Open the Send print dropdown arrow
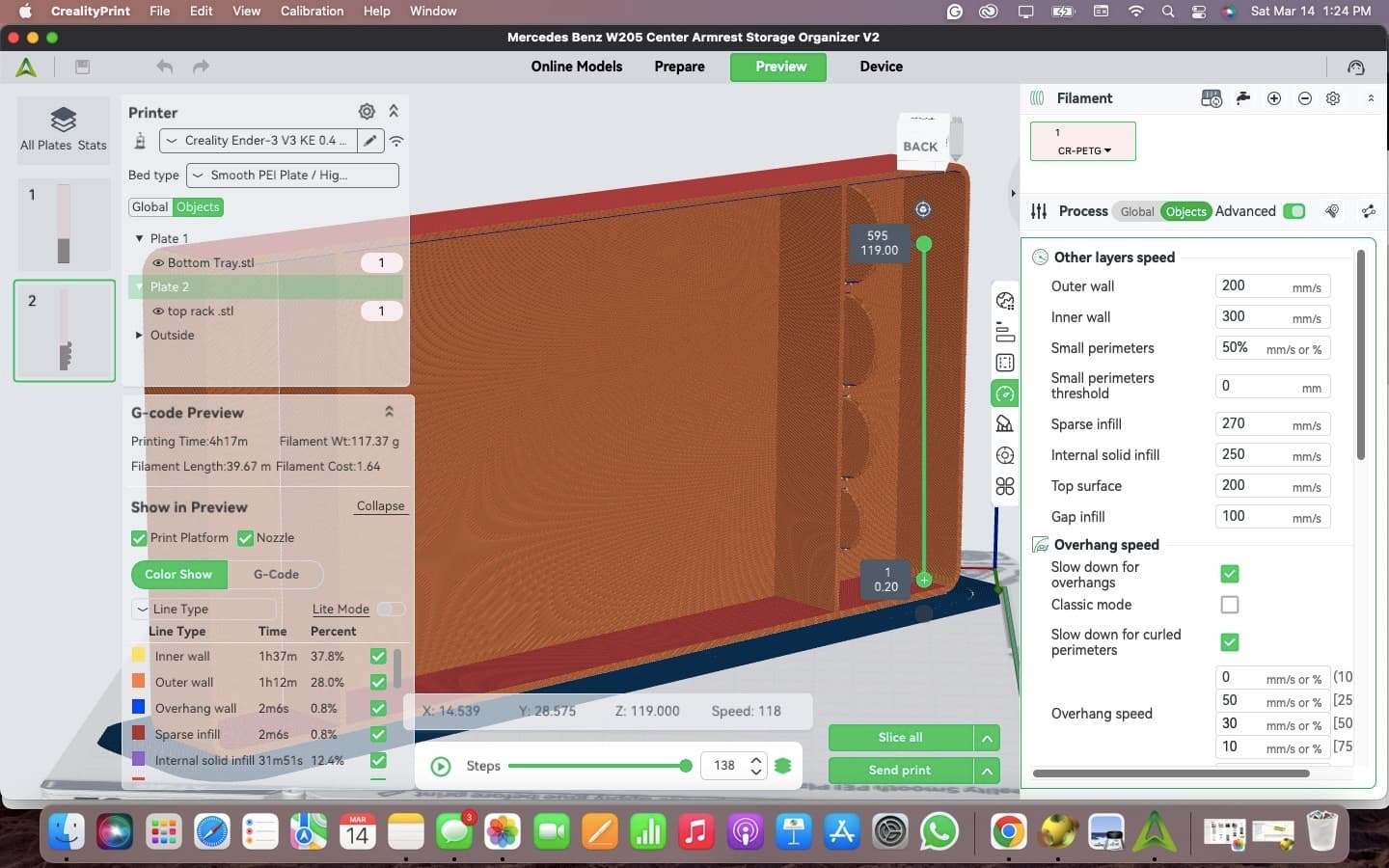This screenshot has height=868, width=1389. click(x=987, y=771)
